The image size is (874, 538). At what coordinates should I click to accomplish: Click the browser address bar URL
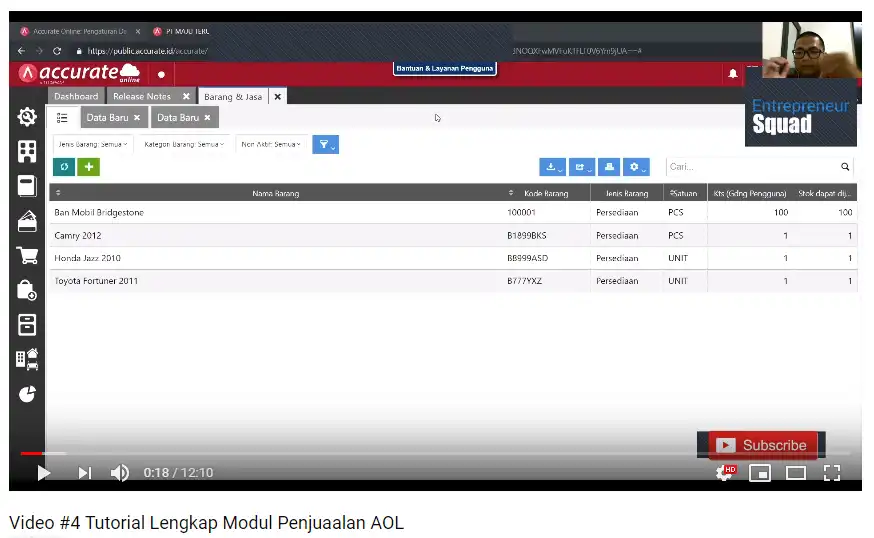coord(147,51)
